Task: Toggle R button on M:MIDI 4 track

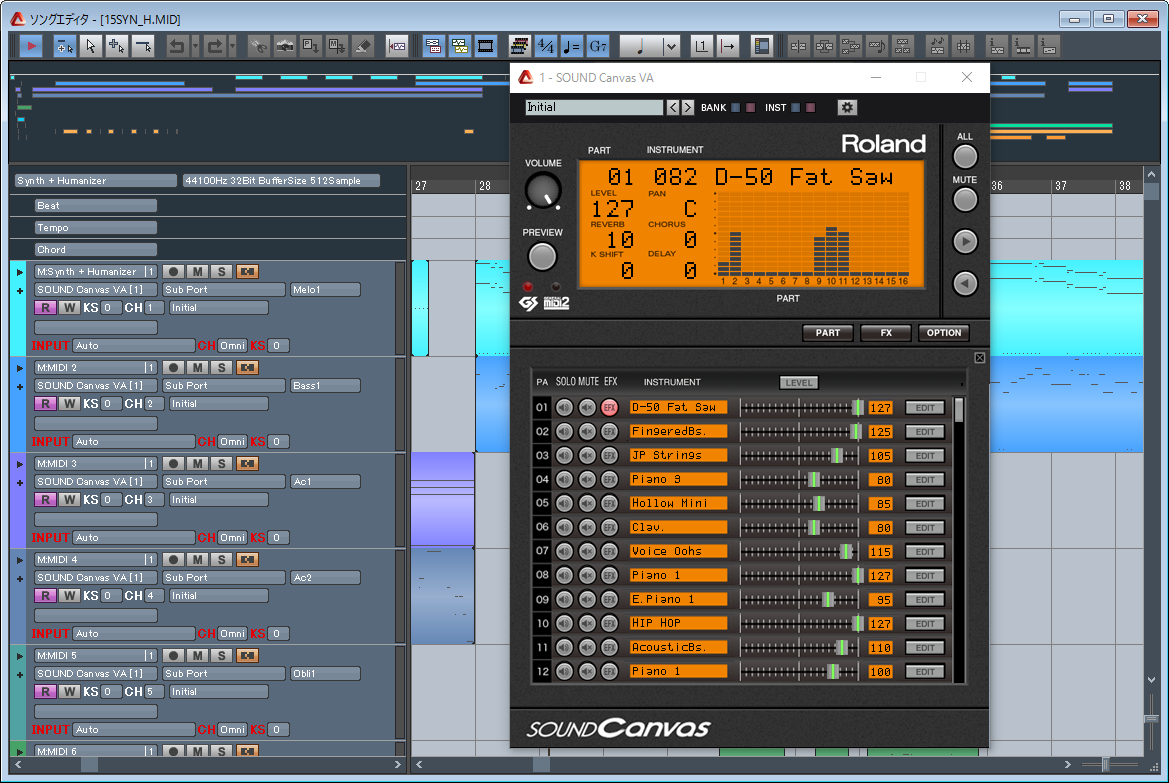Action: pyautogui.click(x=45, y=596)
